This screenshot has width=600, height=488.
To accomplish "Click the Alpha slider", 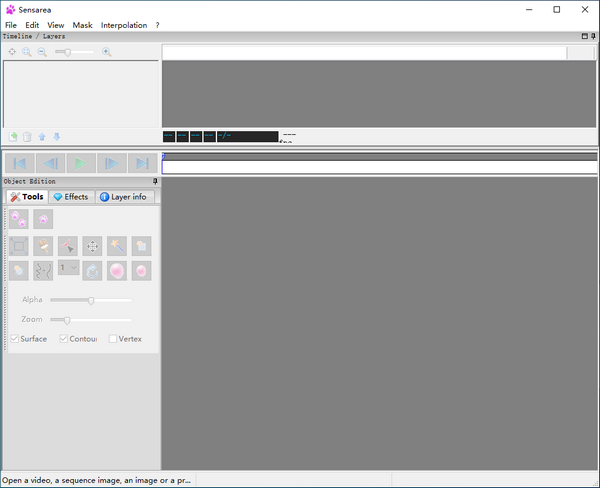I will pyautogui.click(x=91, y=300).
